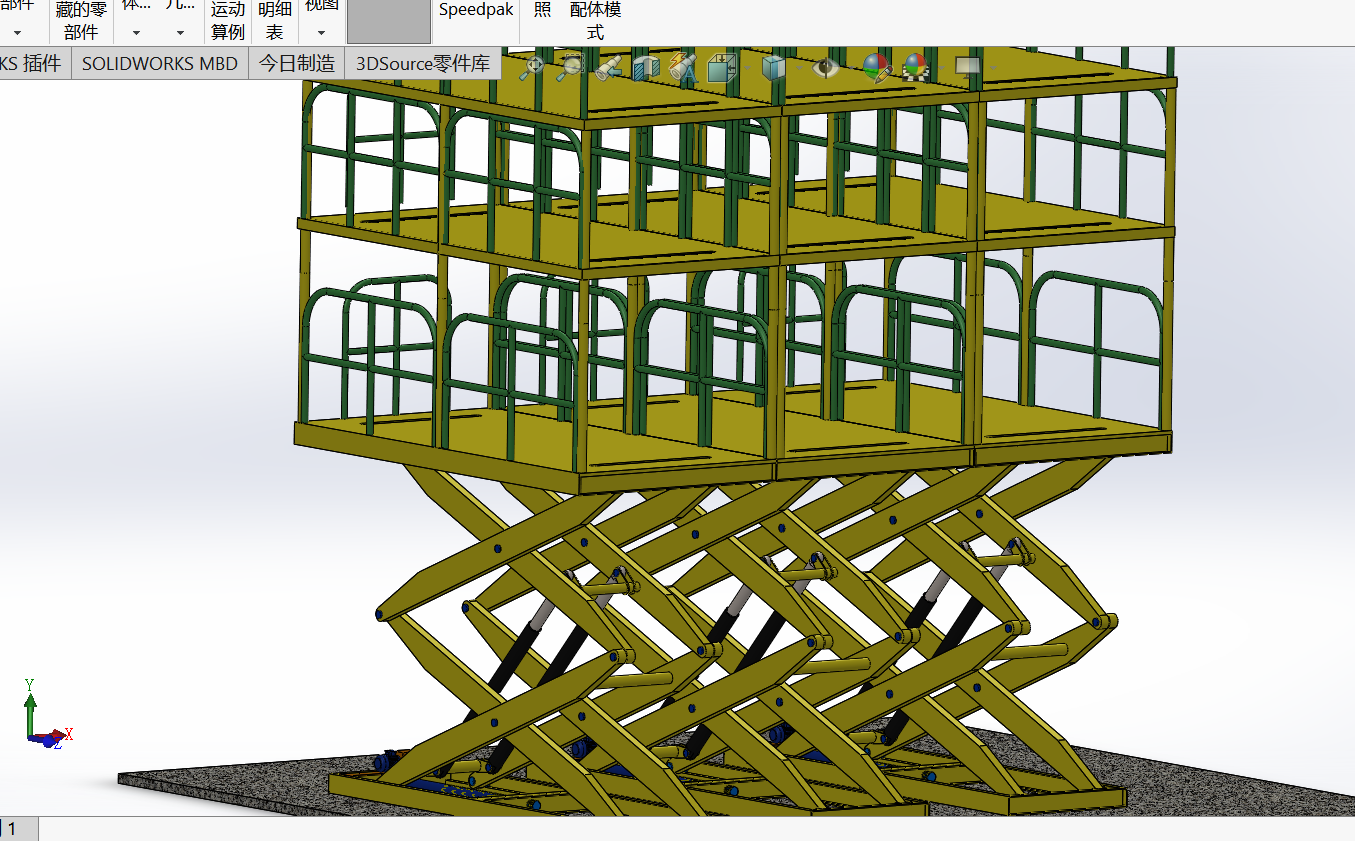Open Edit Appearance color ball with pencil
Image resolution: width=1355 pixels, height=841 pixels.
tap(876, 67)
